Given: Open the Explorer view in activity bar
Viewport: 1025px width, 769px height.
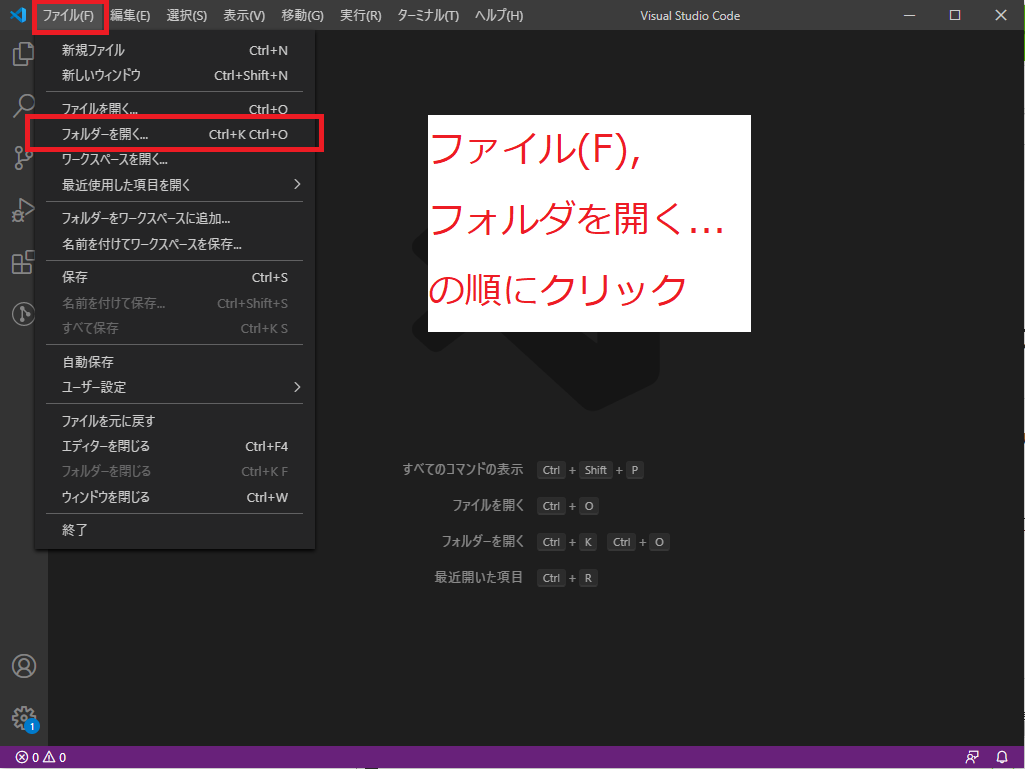Looking at the screenshot, I should [24, 54].
